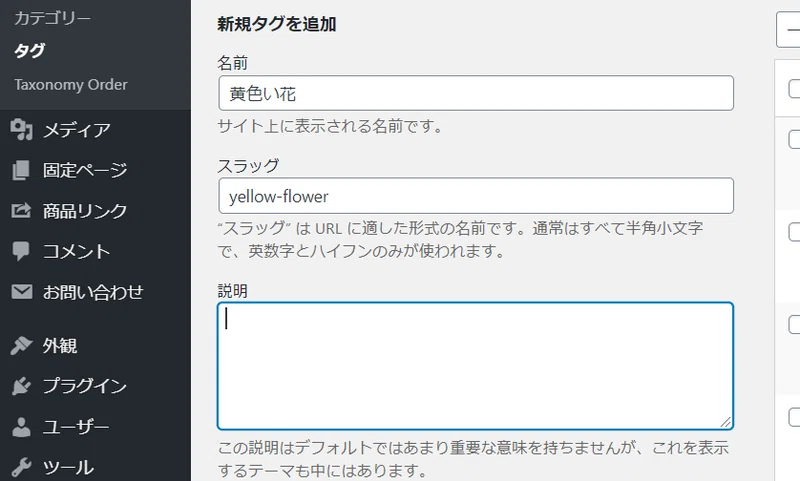Open Taxonomy Order in the sidebar
The width and height of the screenshot is (800, 481).
[70, 85]
